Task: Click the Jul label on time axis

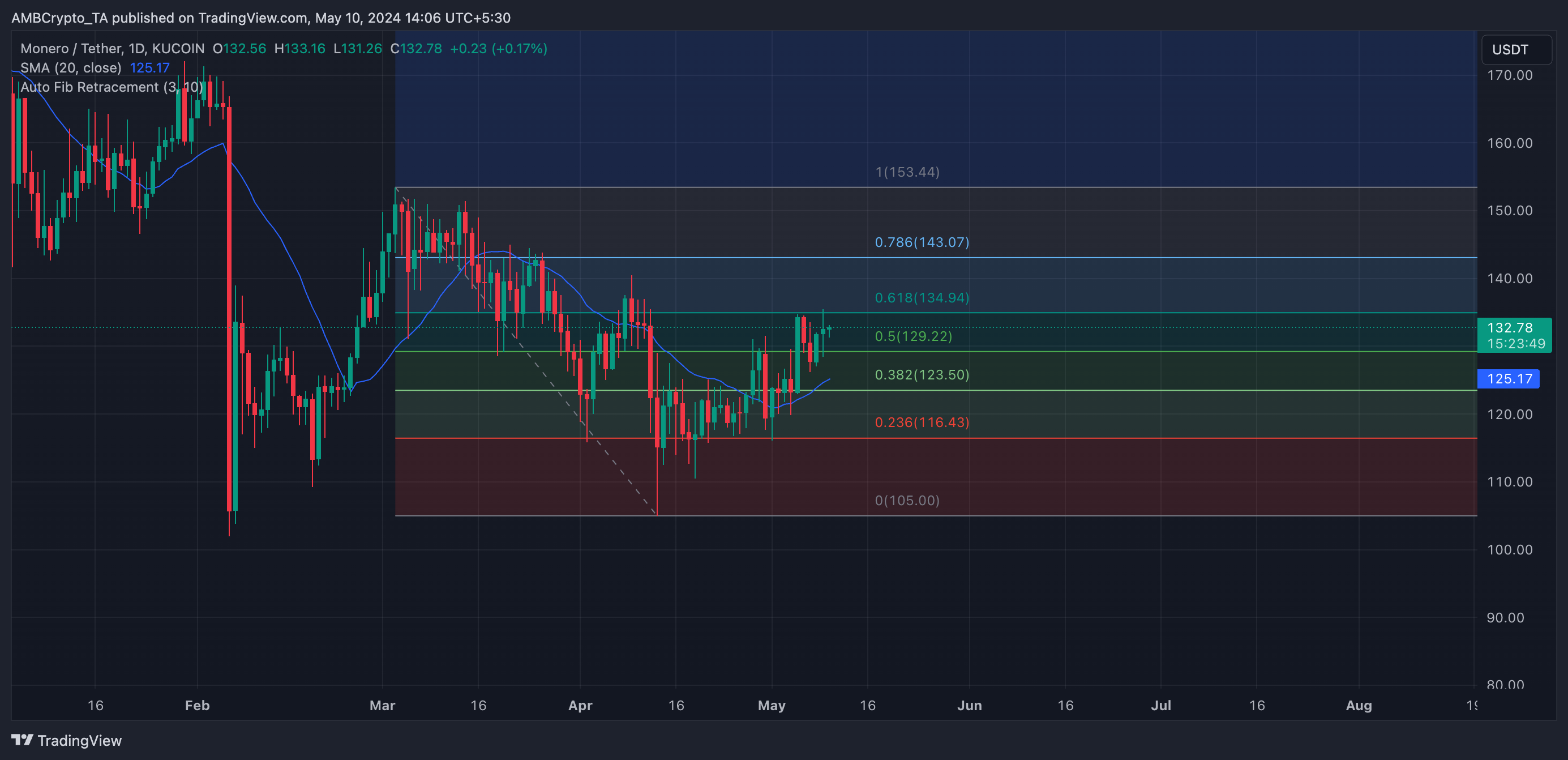Action: pos(1161,705)
